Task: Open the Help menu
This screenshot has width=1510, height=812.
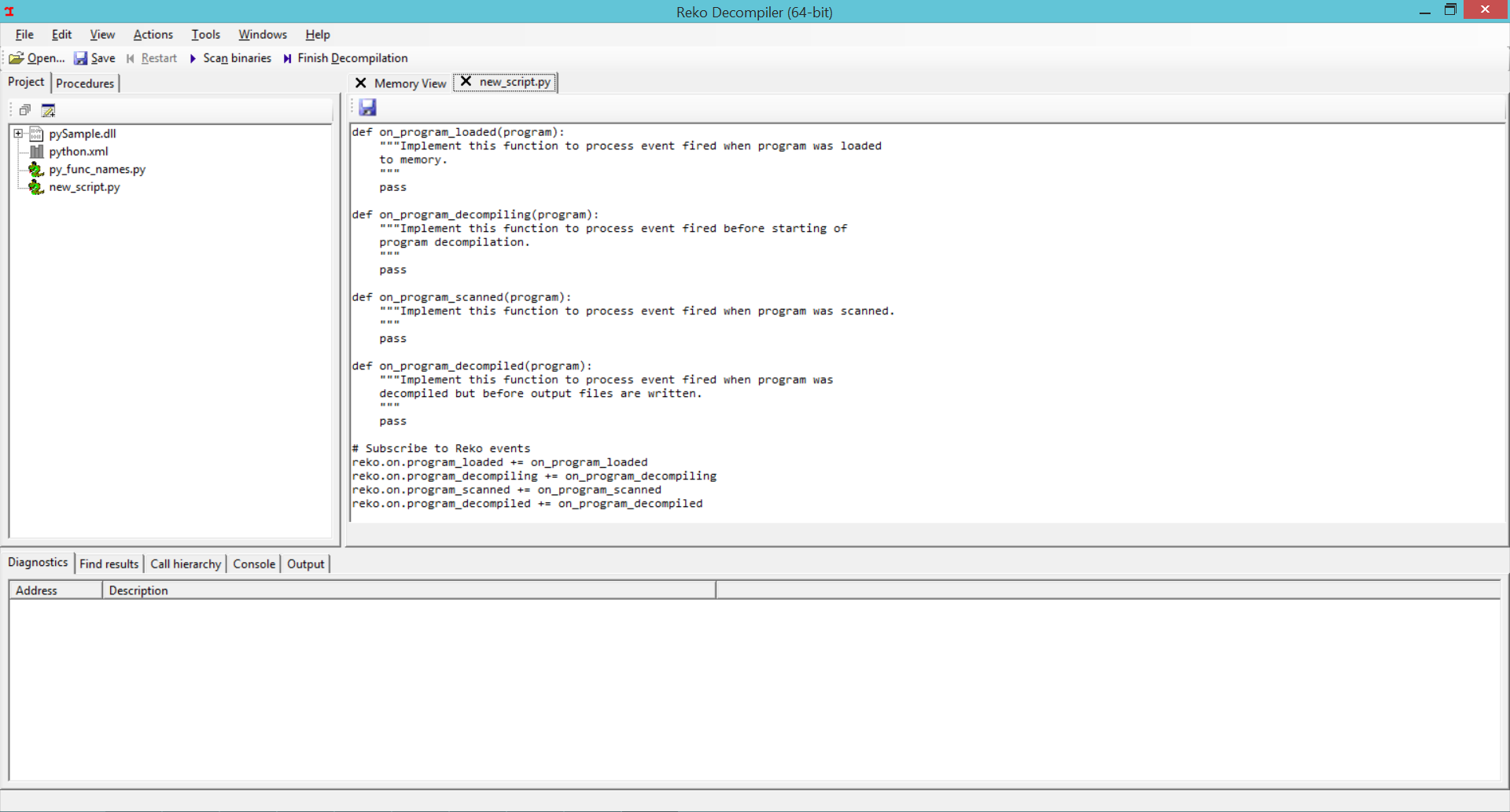Action: point(318,35)
